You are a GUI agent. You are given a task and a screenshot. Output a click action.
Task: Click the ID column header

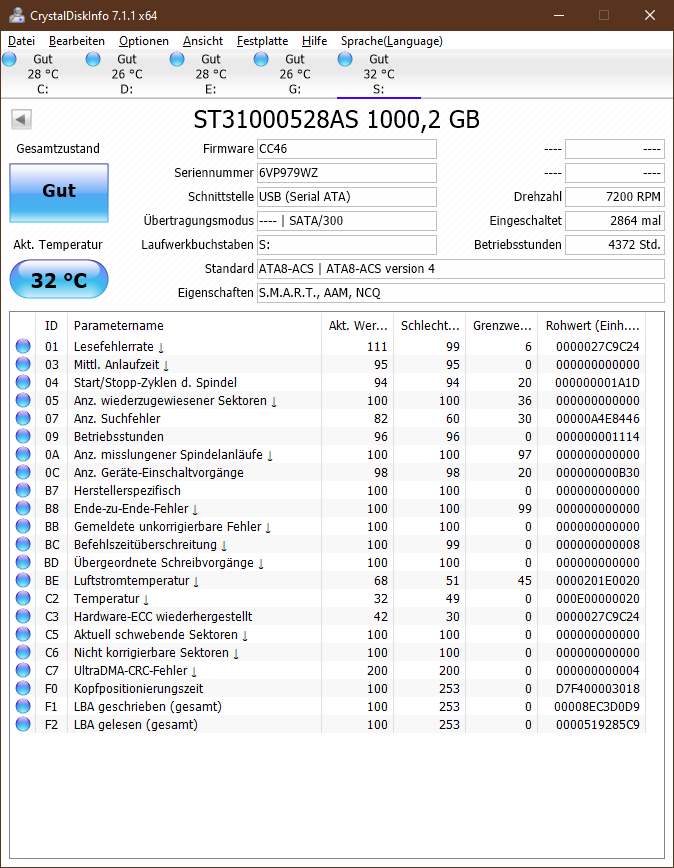point(51,326)
